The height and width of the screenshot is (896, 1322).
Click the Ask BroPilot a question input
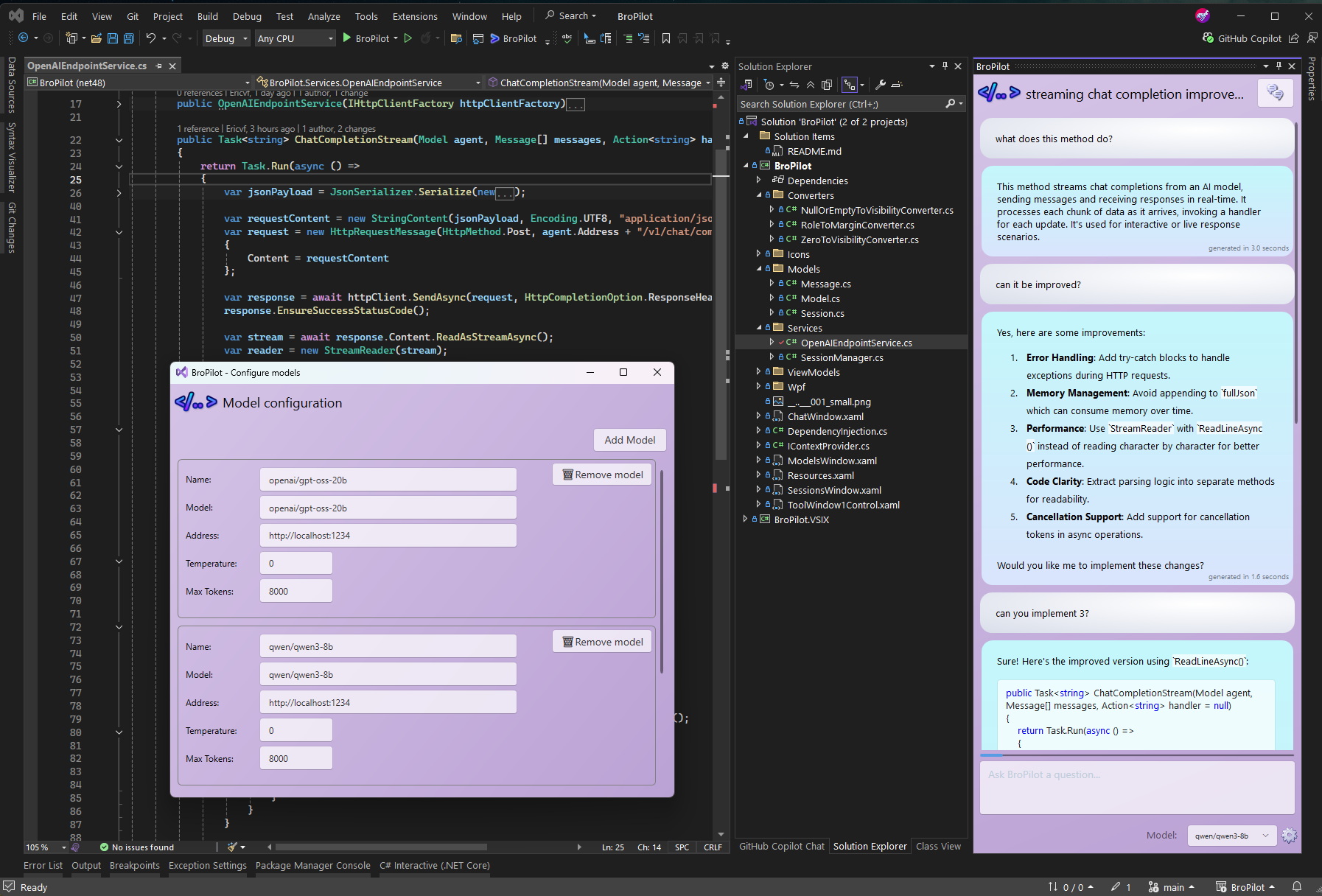[x=1137, y=787]
